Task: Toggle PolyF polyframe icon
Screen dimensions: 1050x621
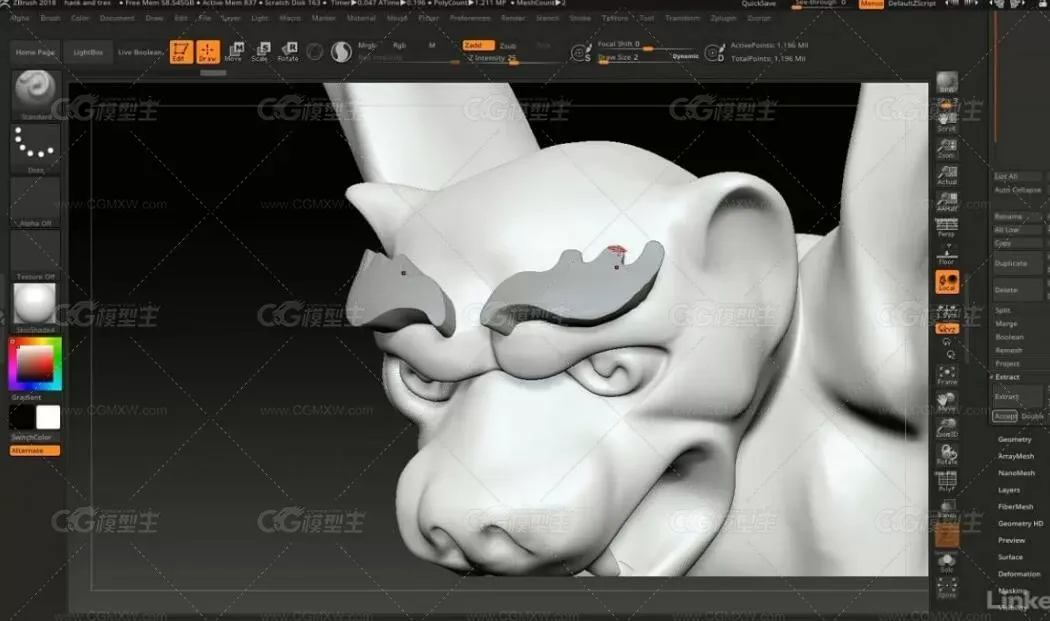Action: click(946, 481)
